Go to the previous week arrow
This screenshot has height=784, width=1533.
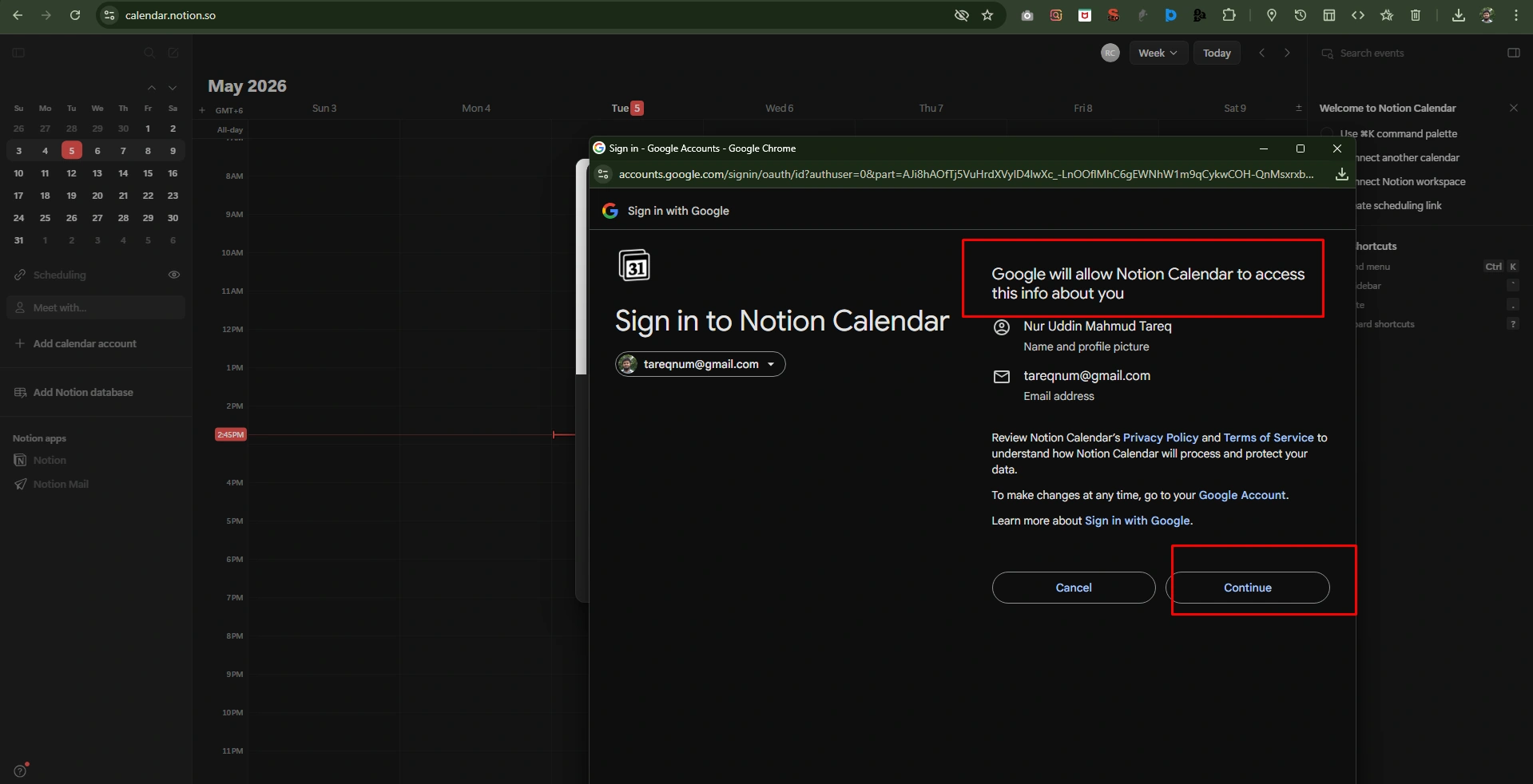point(1262,53)
